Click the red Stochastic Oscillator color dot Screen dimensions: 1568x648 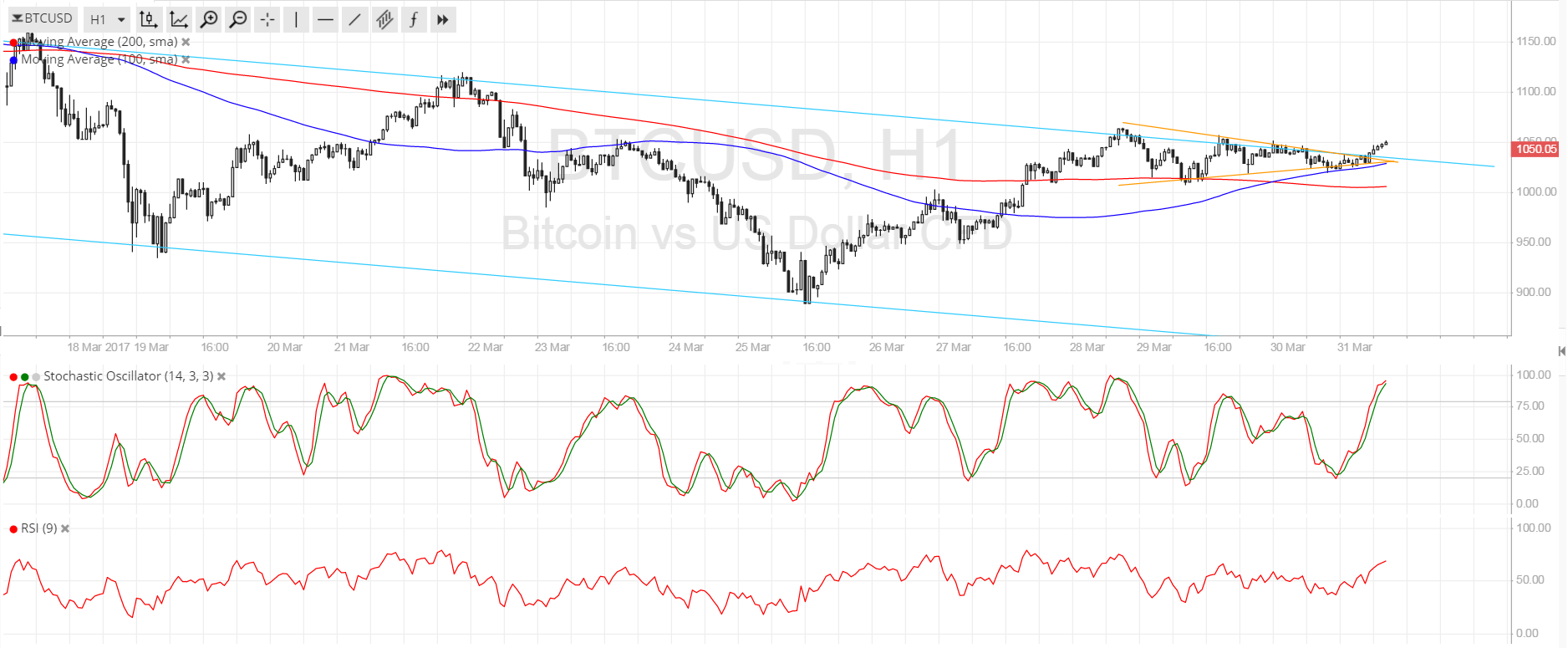click(x=13, y=377)
